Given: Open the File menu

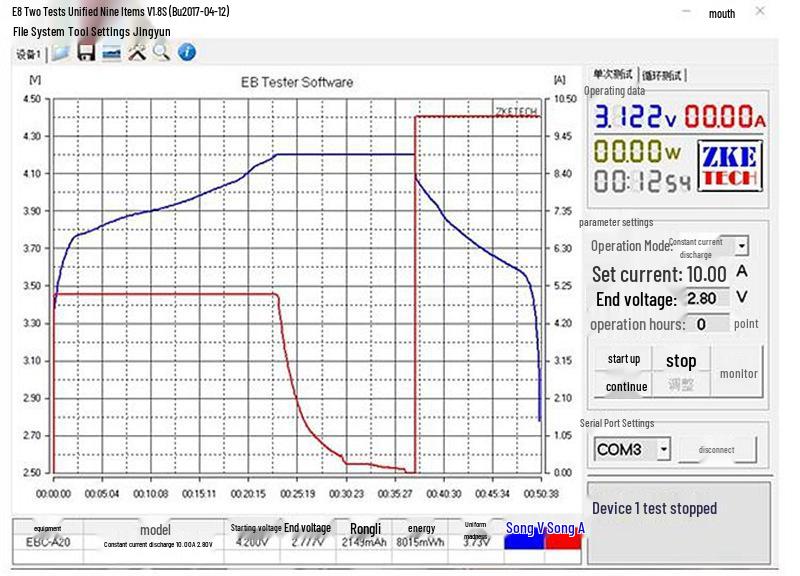Looking at the screenshot, I should point(20,32).
